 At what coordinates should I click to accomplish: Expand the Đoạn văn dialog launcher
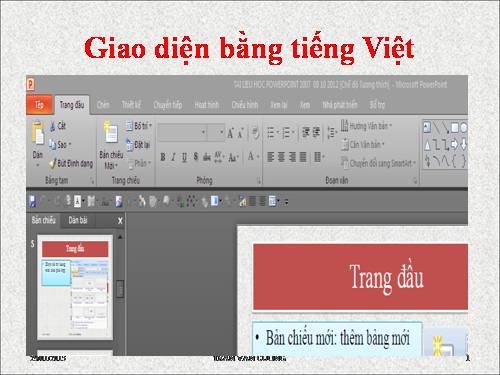pyautogui.click(x=415, y=181)
